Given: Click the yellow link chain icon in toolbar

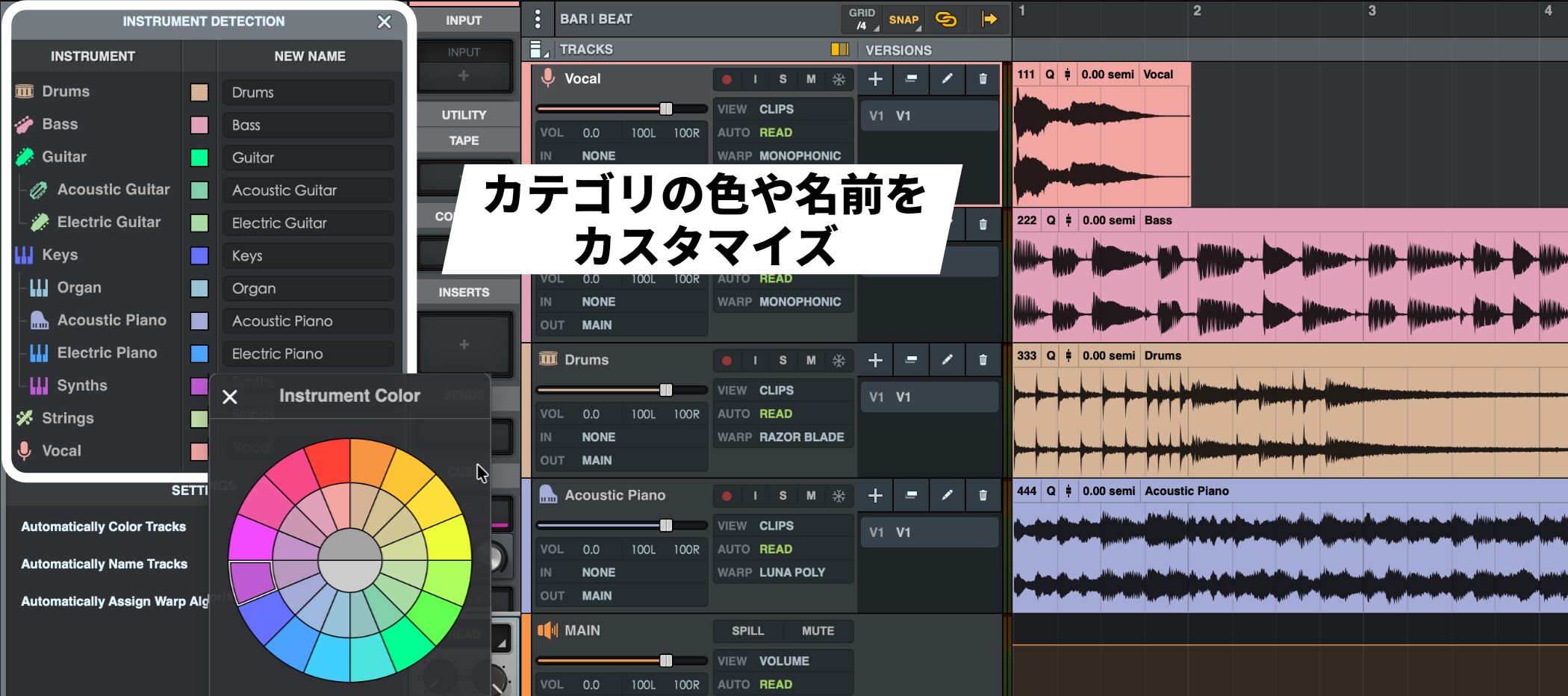Looking at the screenshot, I should [x=946, y=19].
